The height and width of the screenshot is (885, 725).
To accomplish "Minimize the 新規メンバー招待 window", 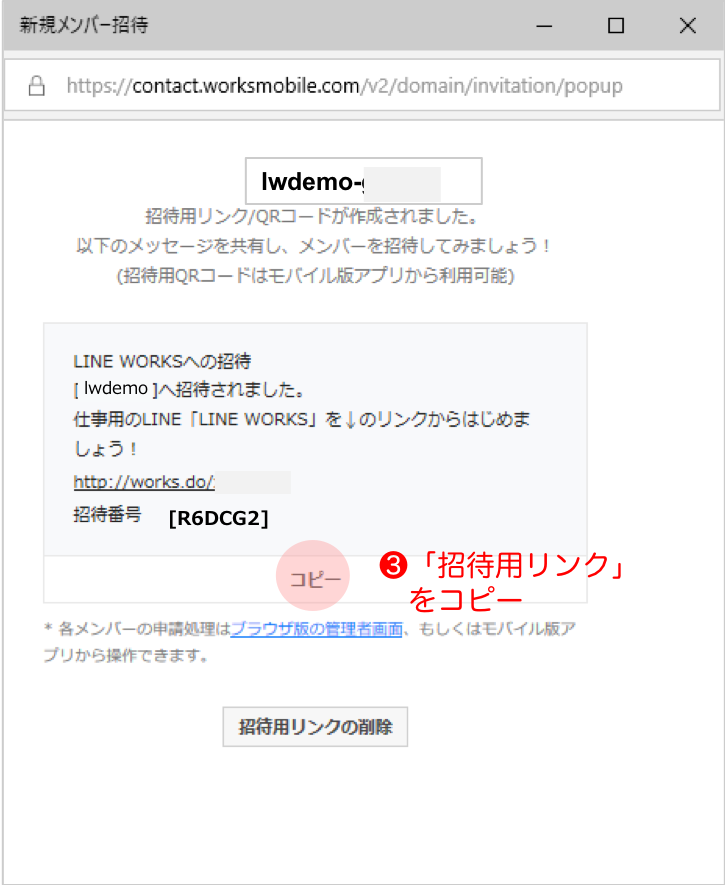I will (x=545, y=26).
